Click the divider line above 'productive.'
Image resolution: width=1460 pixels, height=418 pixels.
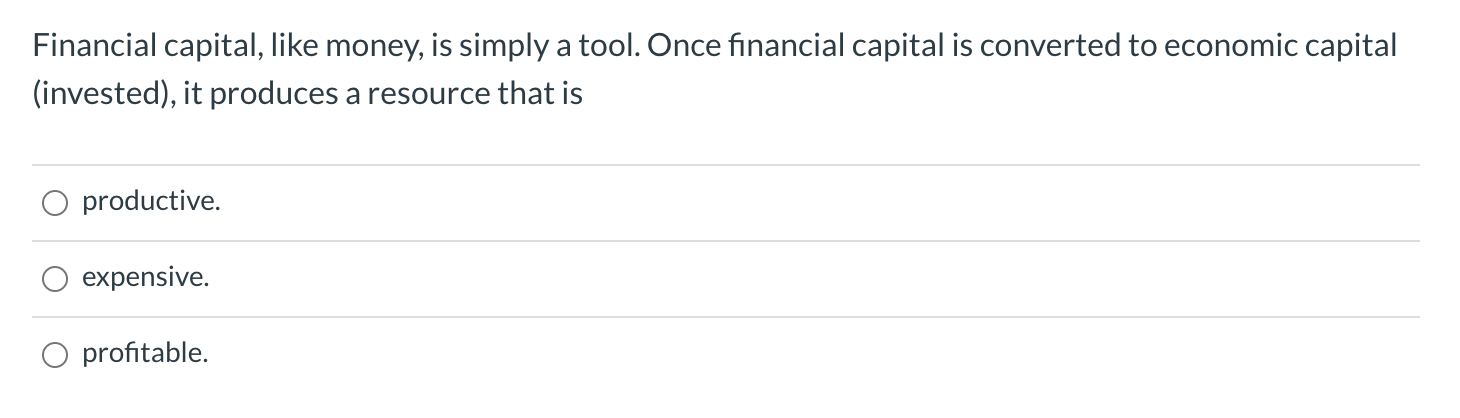pos(726,165)
